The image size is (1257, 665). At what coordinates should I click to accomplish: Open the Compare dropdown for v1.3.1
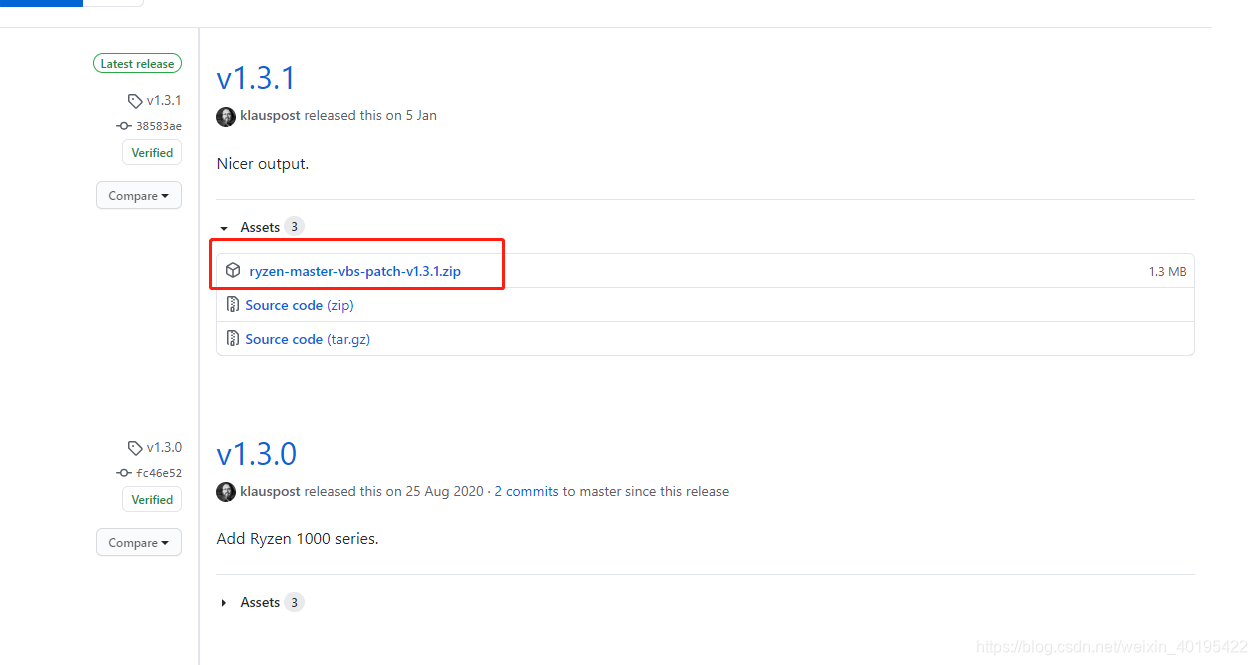coord(139,196)
